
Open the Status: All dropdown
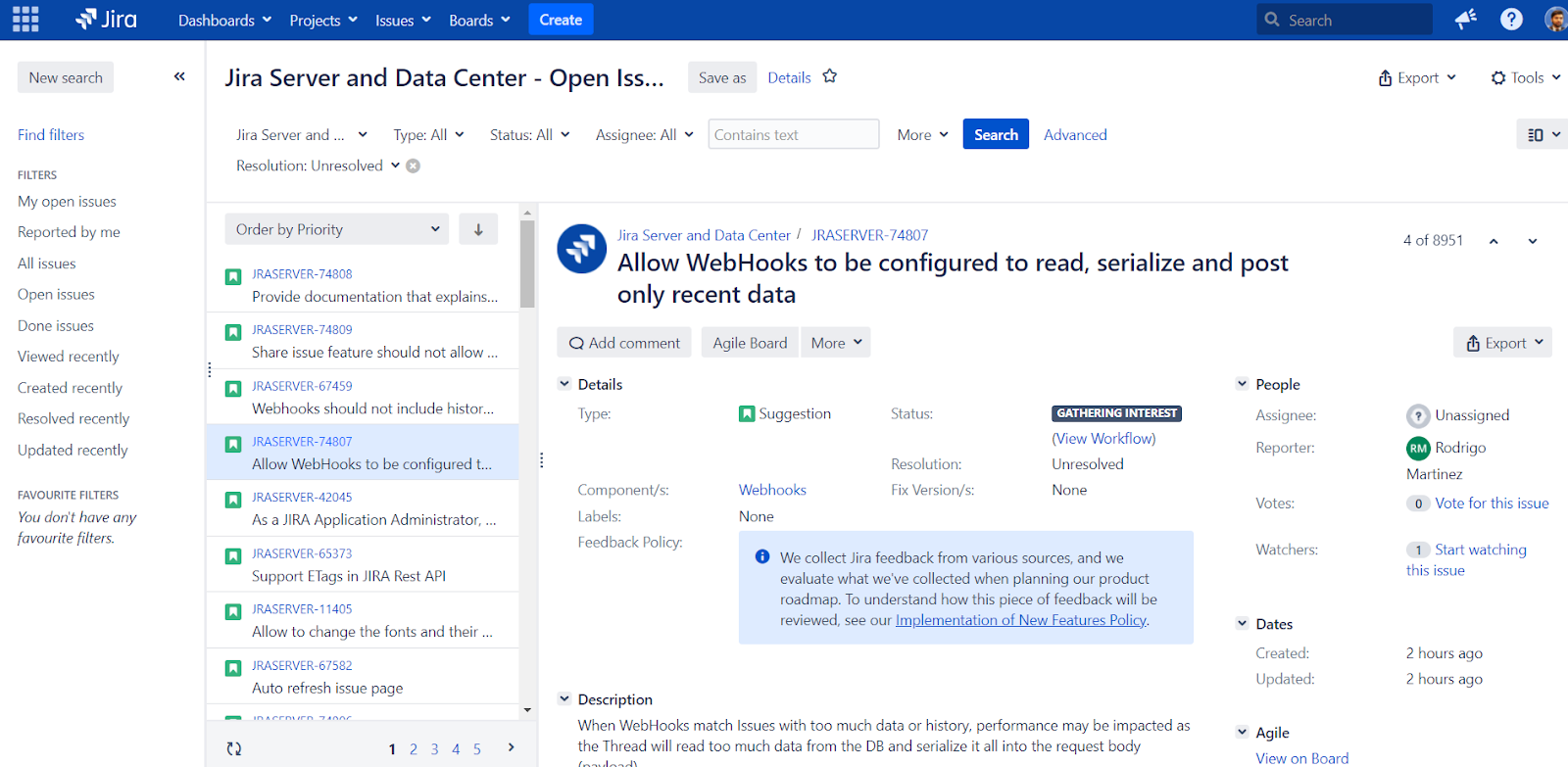point(530,134)
